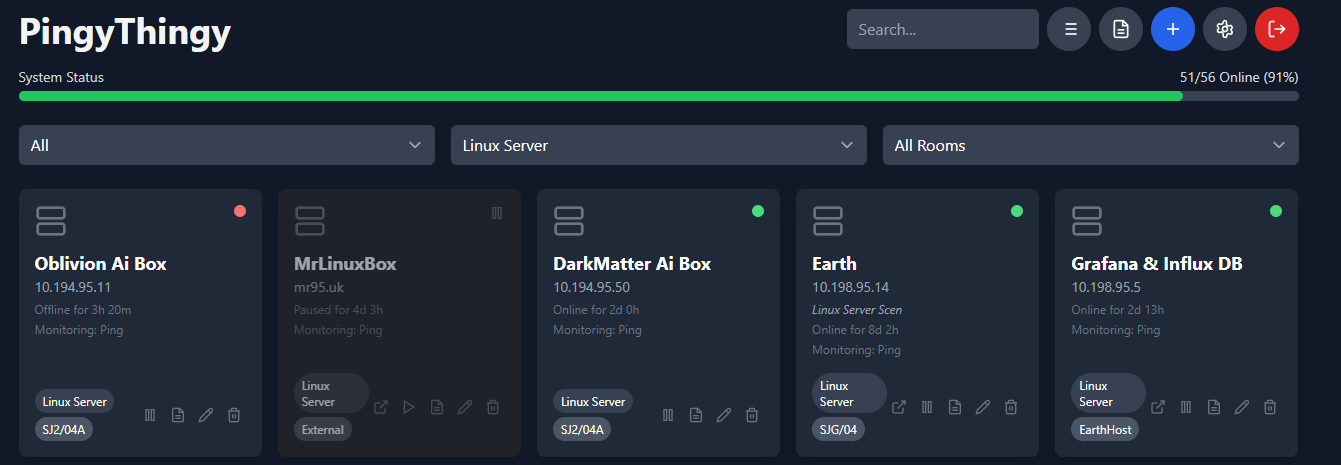Open the All Rooms dropdown
The image size is (1341, 465).
[x=1090, y=145]
